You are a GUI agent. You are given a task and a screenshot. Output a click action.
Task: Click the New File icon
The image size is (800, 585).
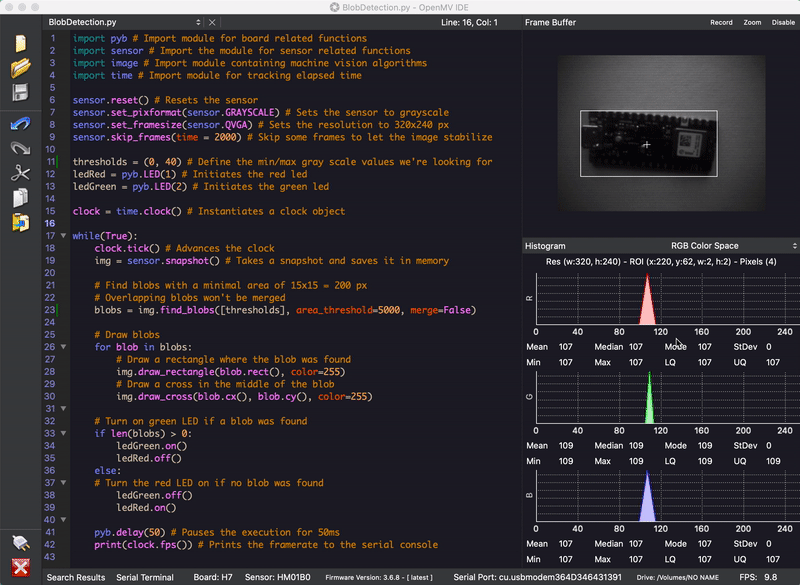click(20, 44)
